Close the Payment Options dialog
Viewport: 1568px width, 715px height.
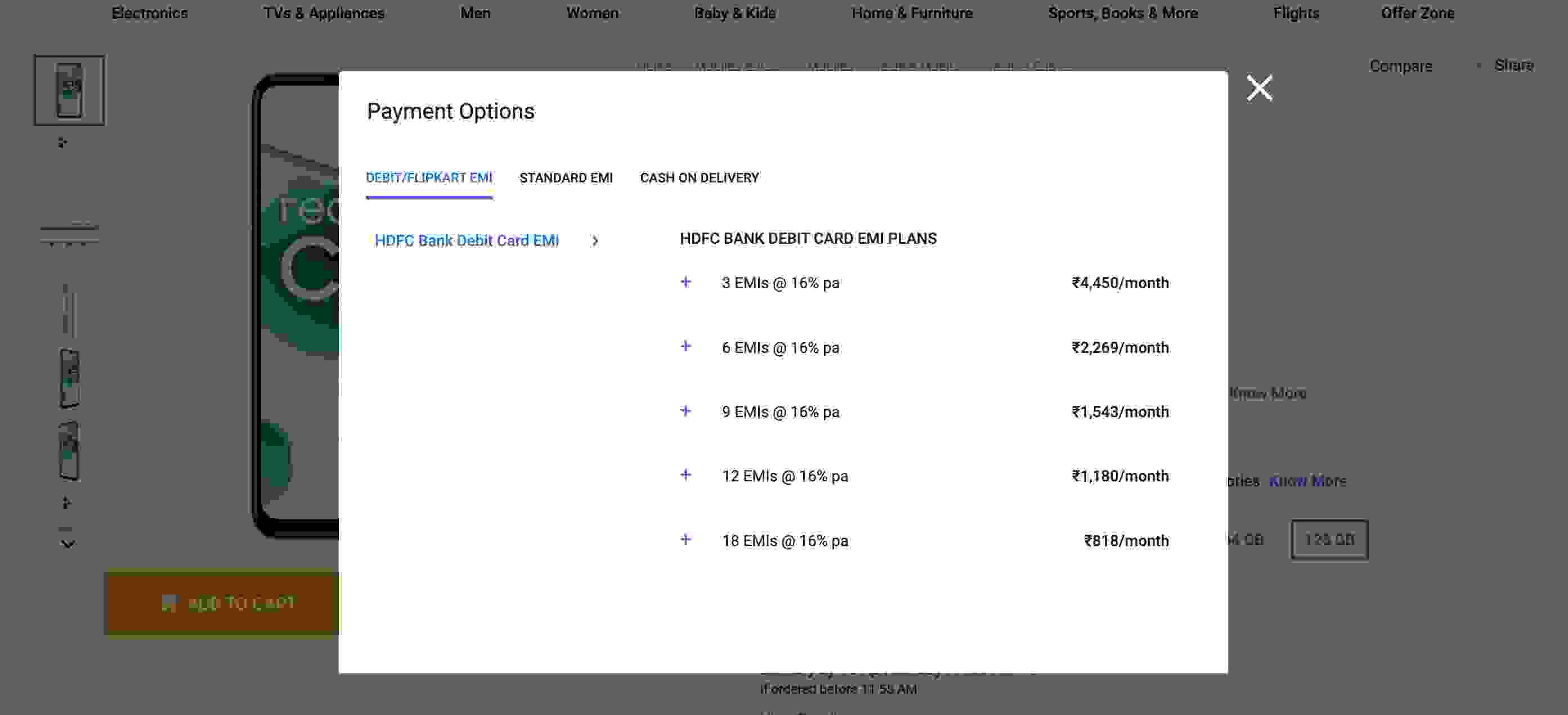(1260, 88)
